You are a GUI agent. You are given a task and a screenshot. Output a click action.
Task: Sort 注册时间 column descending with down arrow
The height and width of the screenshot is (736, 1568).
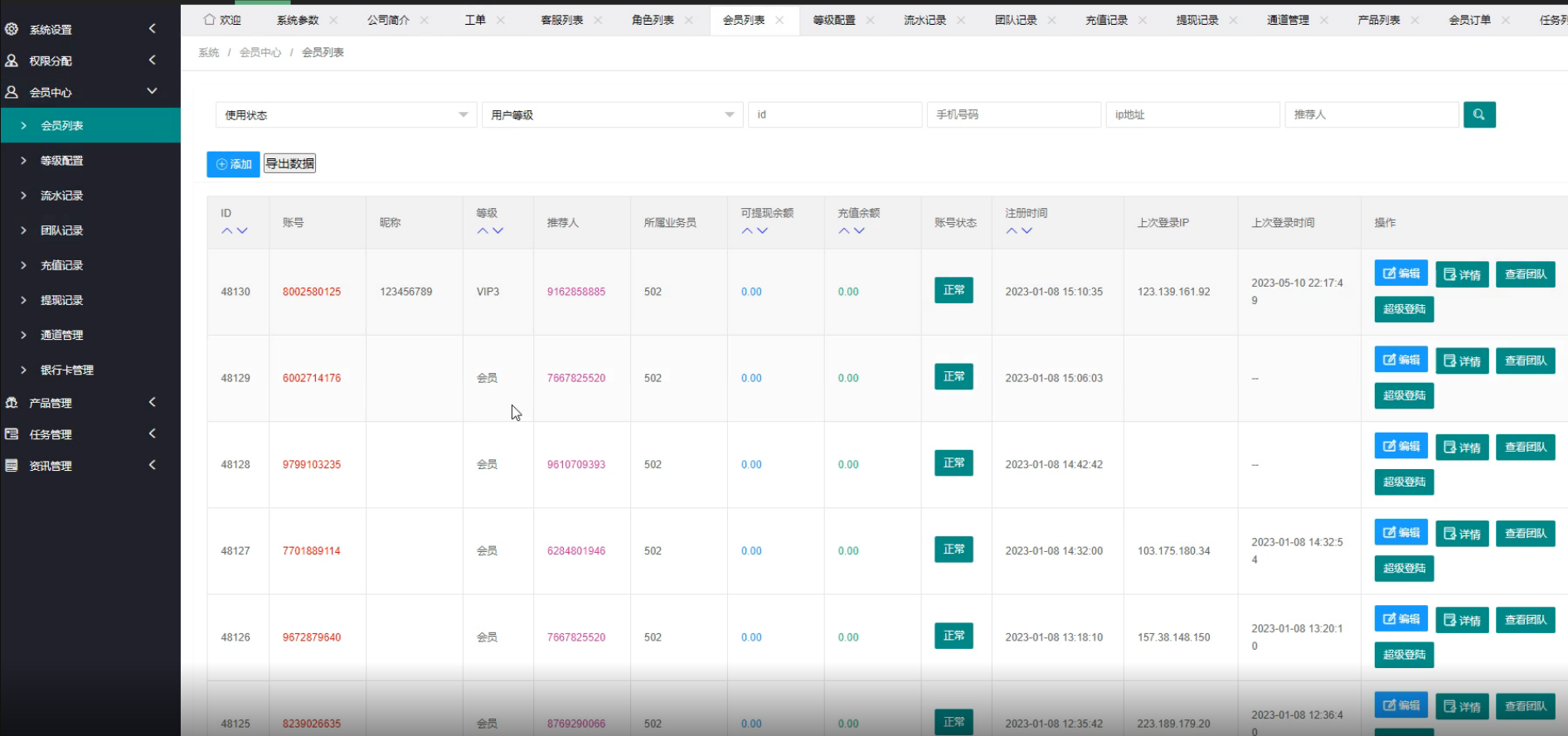pos(1027,231)
